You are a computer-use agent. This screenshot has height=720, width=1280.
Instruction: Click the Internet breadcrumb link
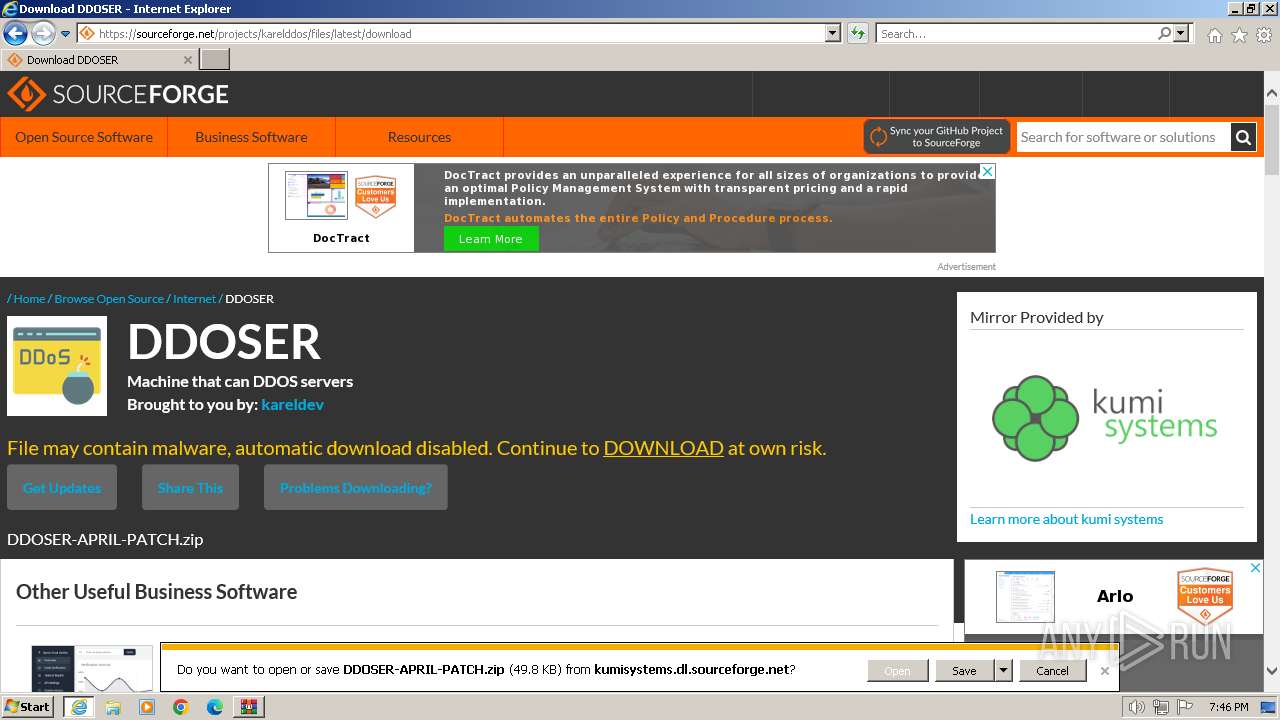click(x=194, y=298)
